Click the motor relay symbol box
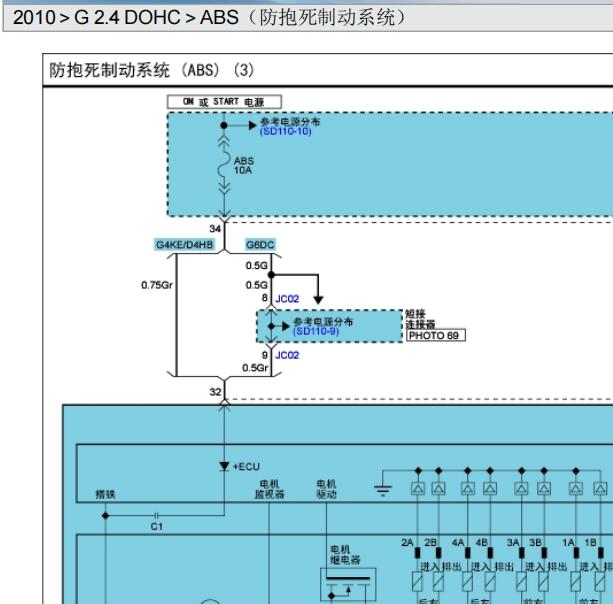This screenshot has width=613, height=604. 348,584
